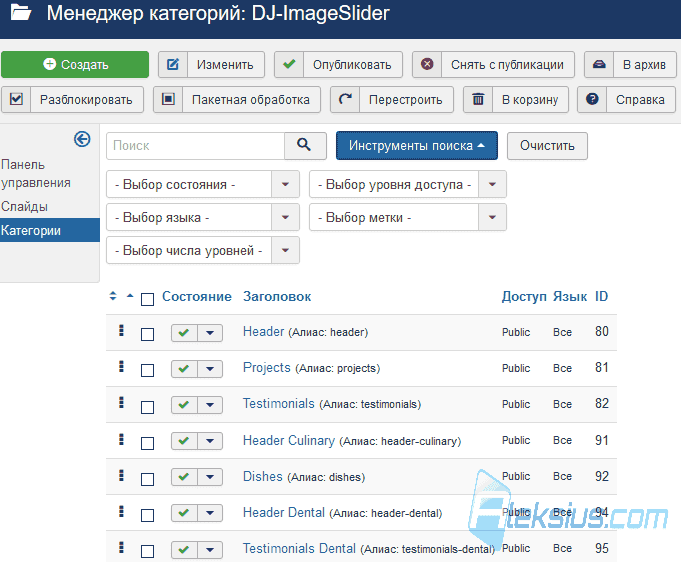Check the select-all checkbox in table header
Image resolution: width=681 pixels, height=562 pixels.
[x=147, y=299]
